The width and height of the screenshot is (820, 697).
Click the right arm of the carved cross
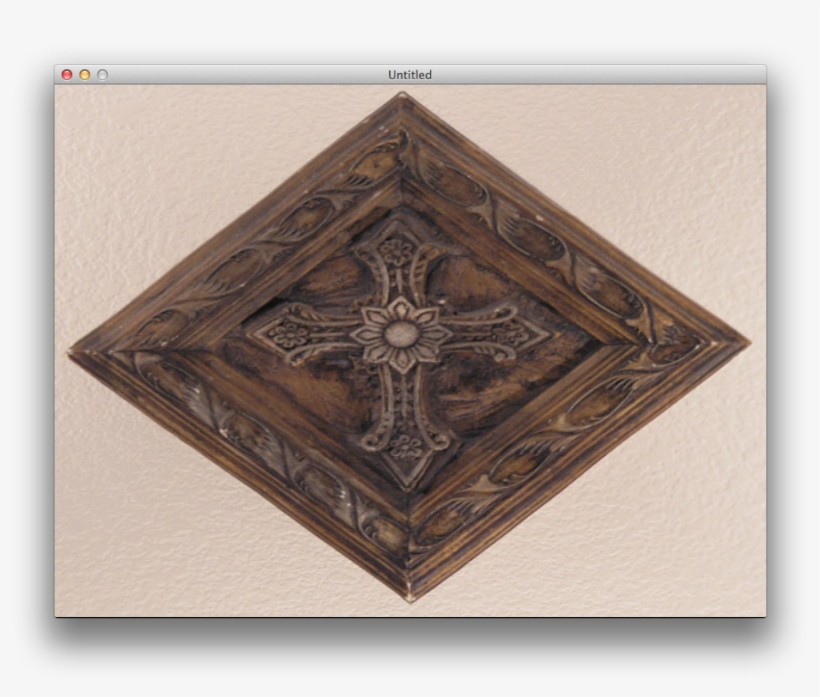[500, 337]
